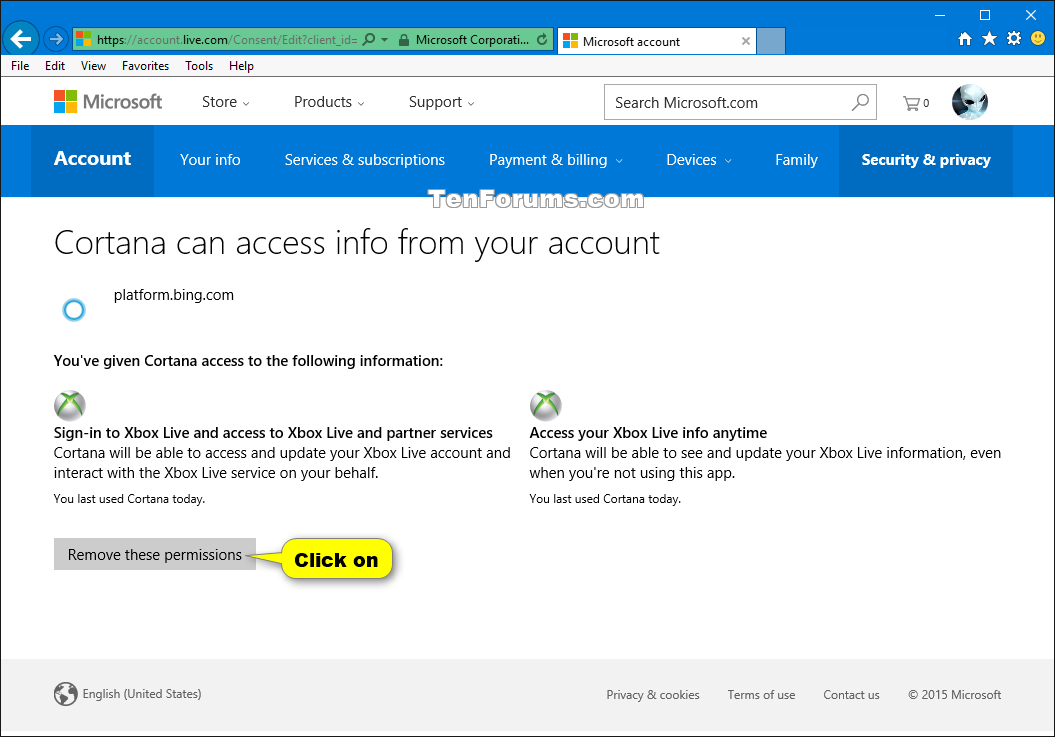
Task: Go to the Account home link
Action: pyautogui.click(x=92, y=159)
